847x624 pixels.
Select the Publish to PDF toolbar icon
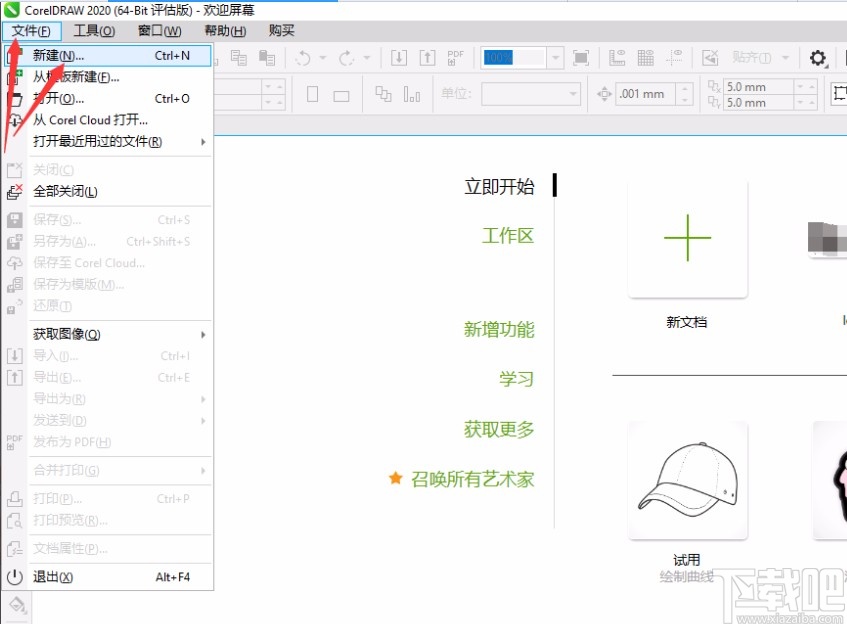tap(453, 58)
